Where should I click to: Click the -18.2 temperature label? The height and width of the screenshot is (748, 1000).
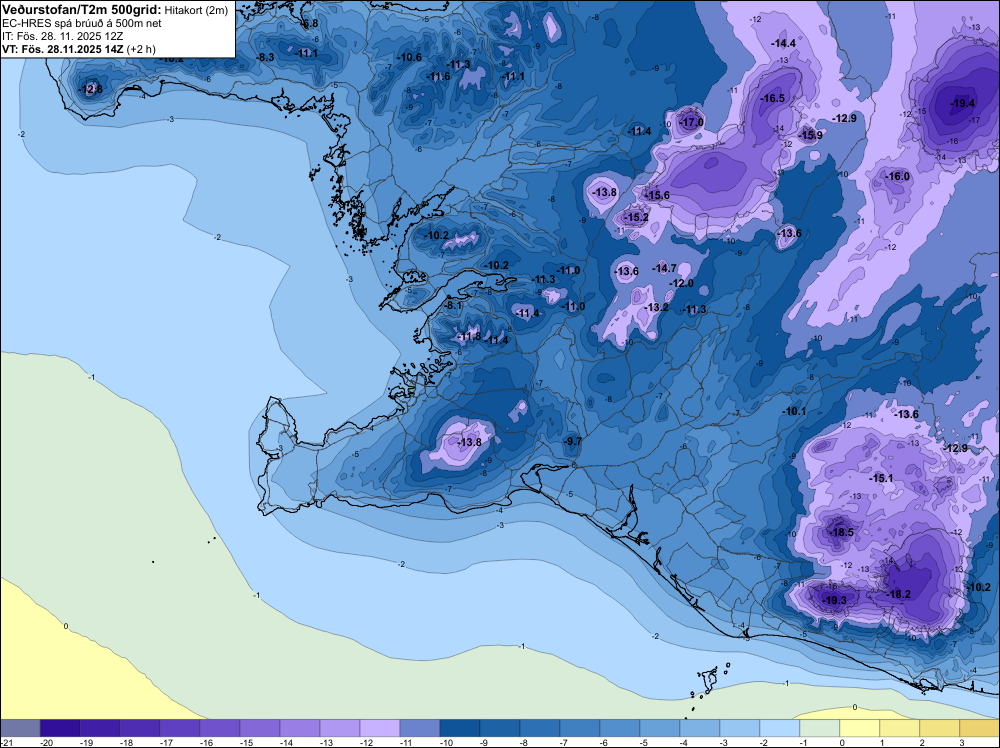click(899, 594)
